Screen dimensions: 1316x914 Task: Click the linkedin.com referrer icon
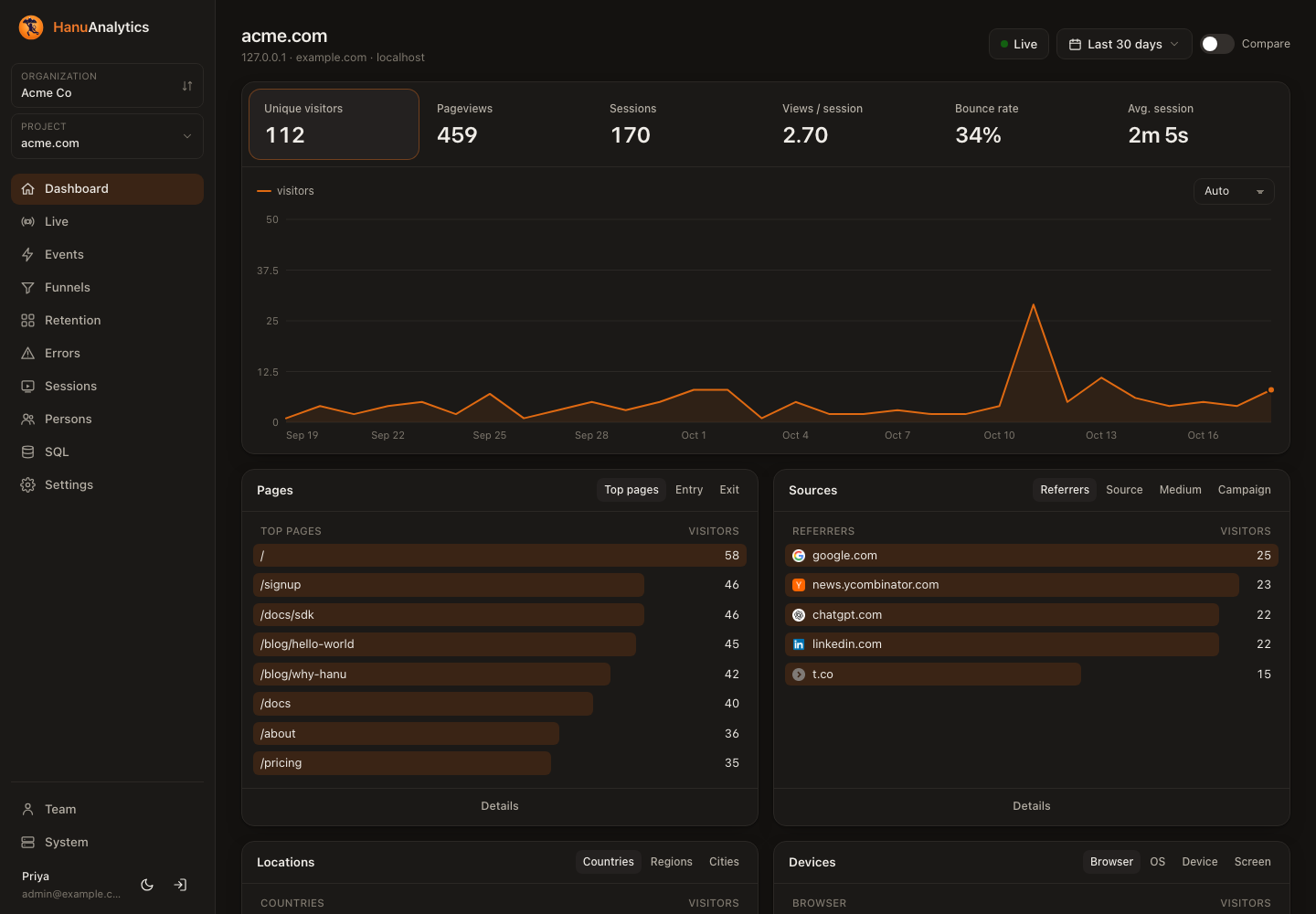click(x=799, y=644)
